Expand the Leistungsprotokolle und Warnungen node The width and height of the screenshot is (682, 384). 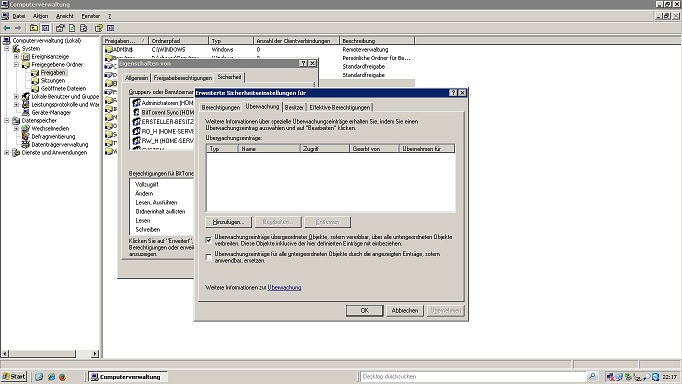[x=17, y=105]
